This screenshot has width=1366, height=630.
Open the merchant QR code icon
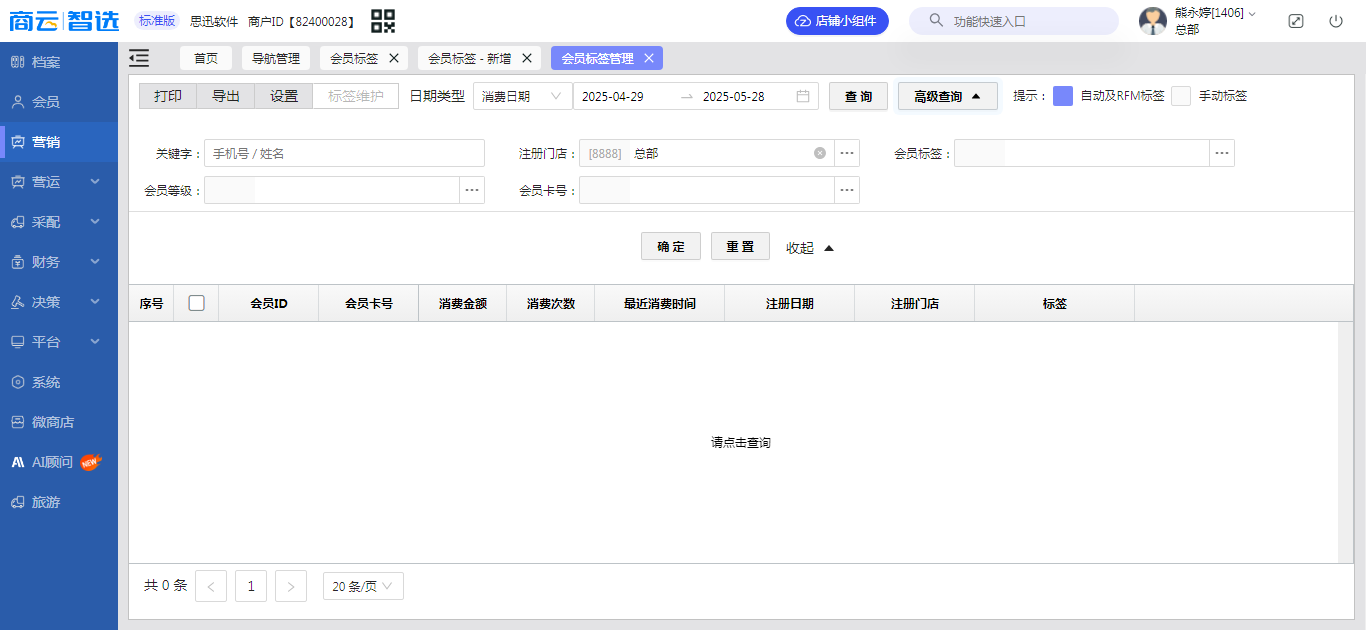[383, 21]
